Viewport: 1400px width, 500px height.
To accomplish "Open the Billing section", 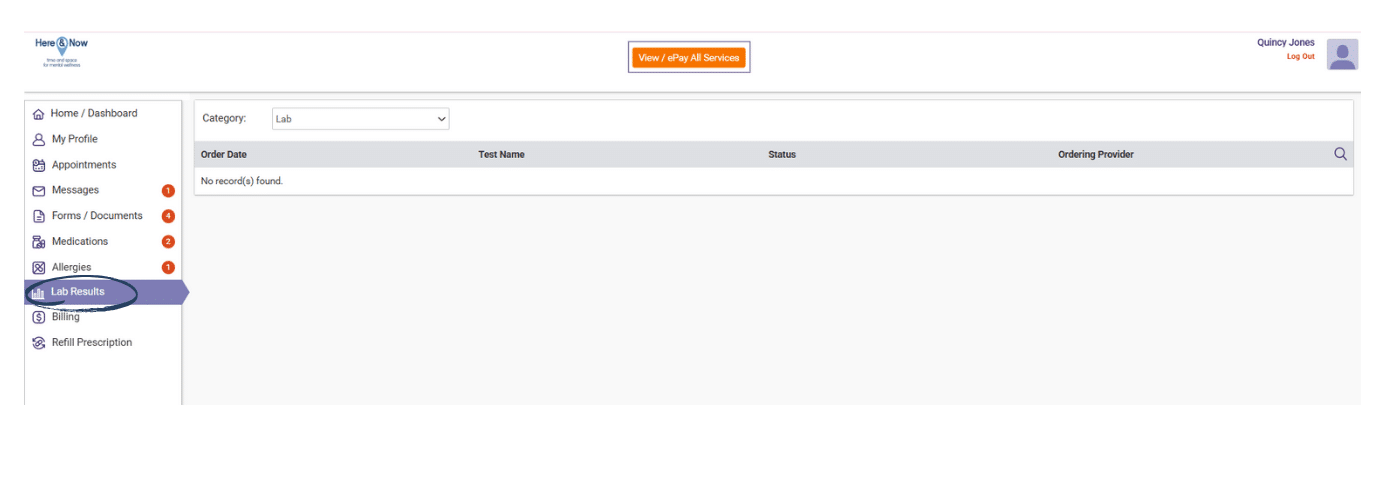I will click(x=66, y=317).
